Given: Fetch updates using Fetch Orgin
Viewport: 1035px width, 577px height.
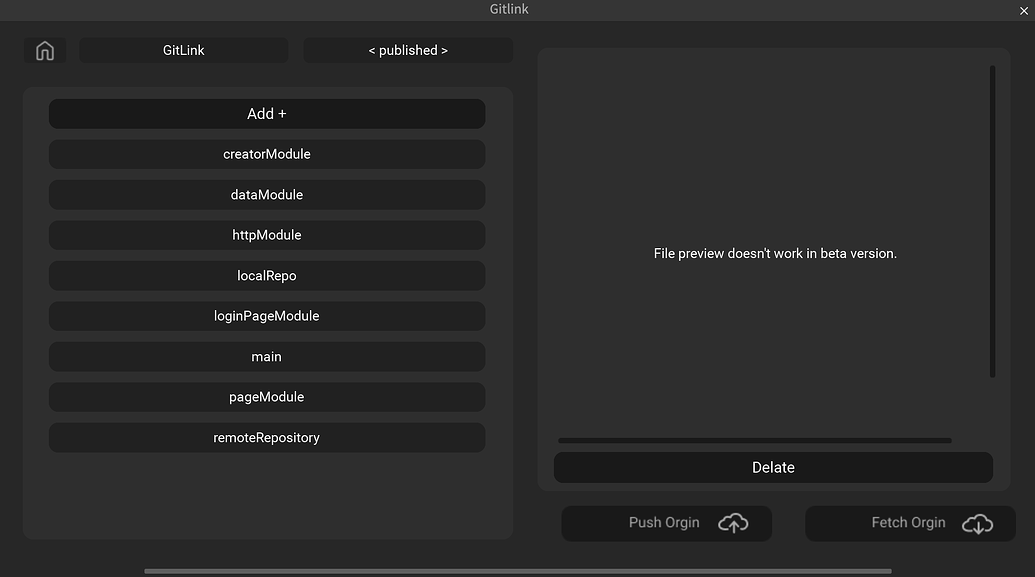Looking at the screenshot, I should [x=910, y=523].
